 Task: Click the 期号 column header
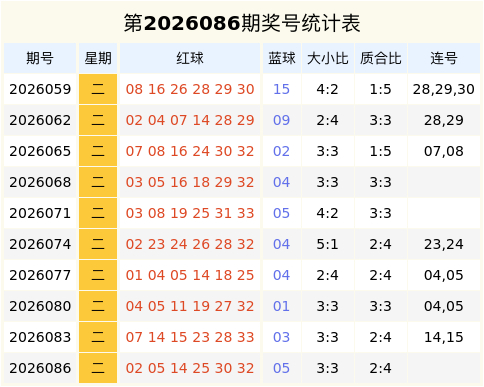tap(40, 58)
